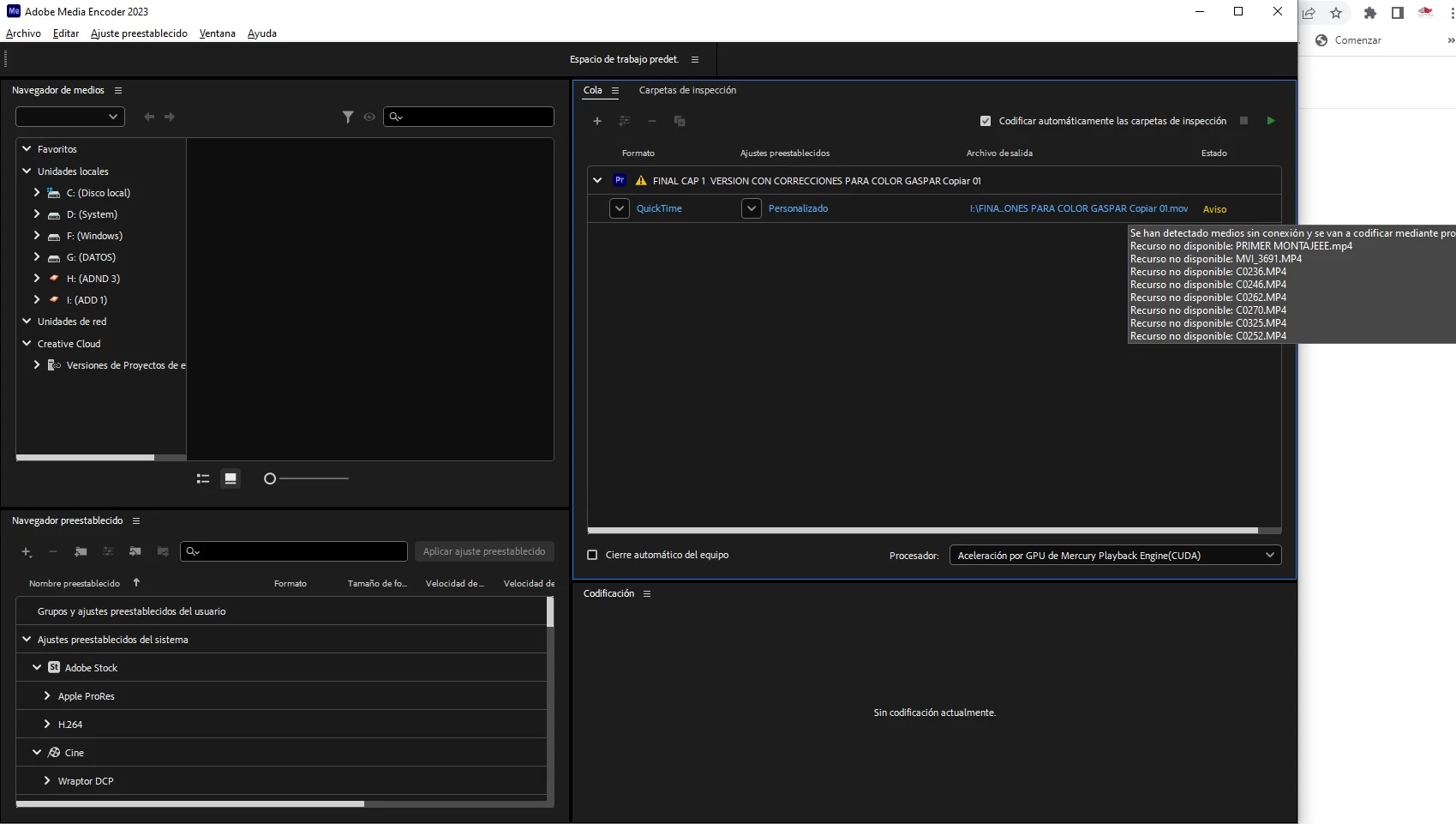Click the stop queue button
Viewport: 1456px width, 824px height.
tap(1243, 121)
